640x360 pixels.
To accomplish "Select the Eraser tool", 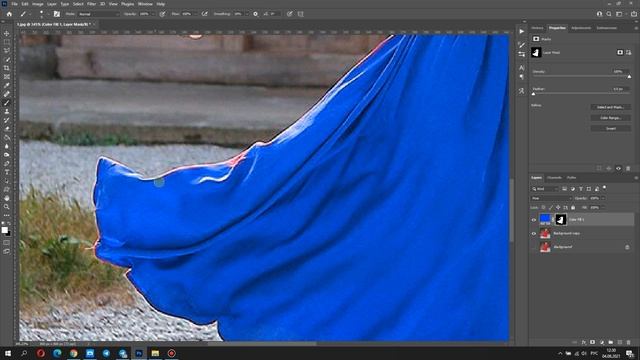I will click(7, 129).
